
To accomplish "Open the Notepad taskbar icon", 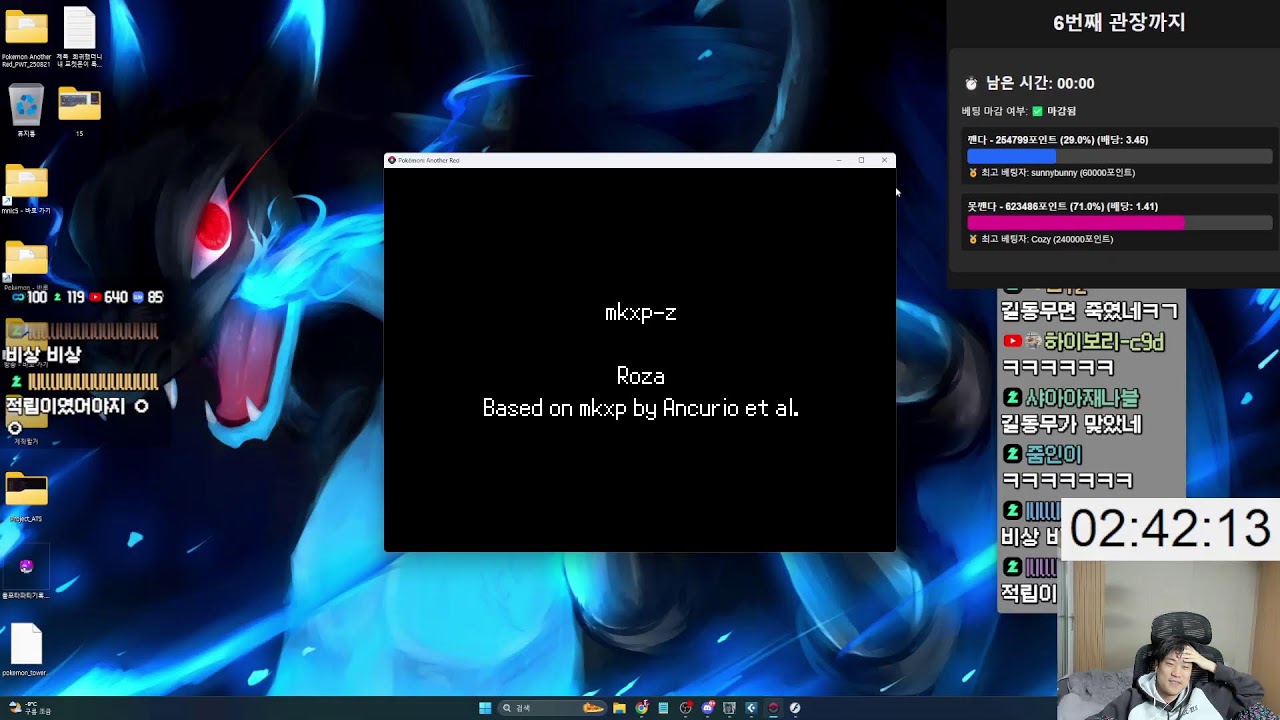I will click(663, 708).
